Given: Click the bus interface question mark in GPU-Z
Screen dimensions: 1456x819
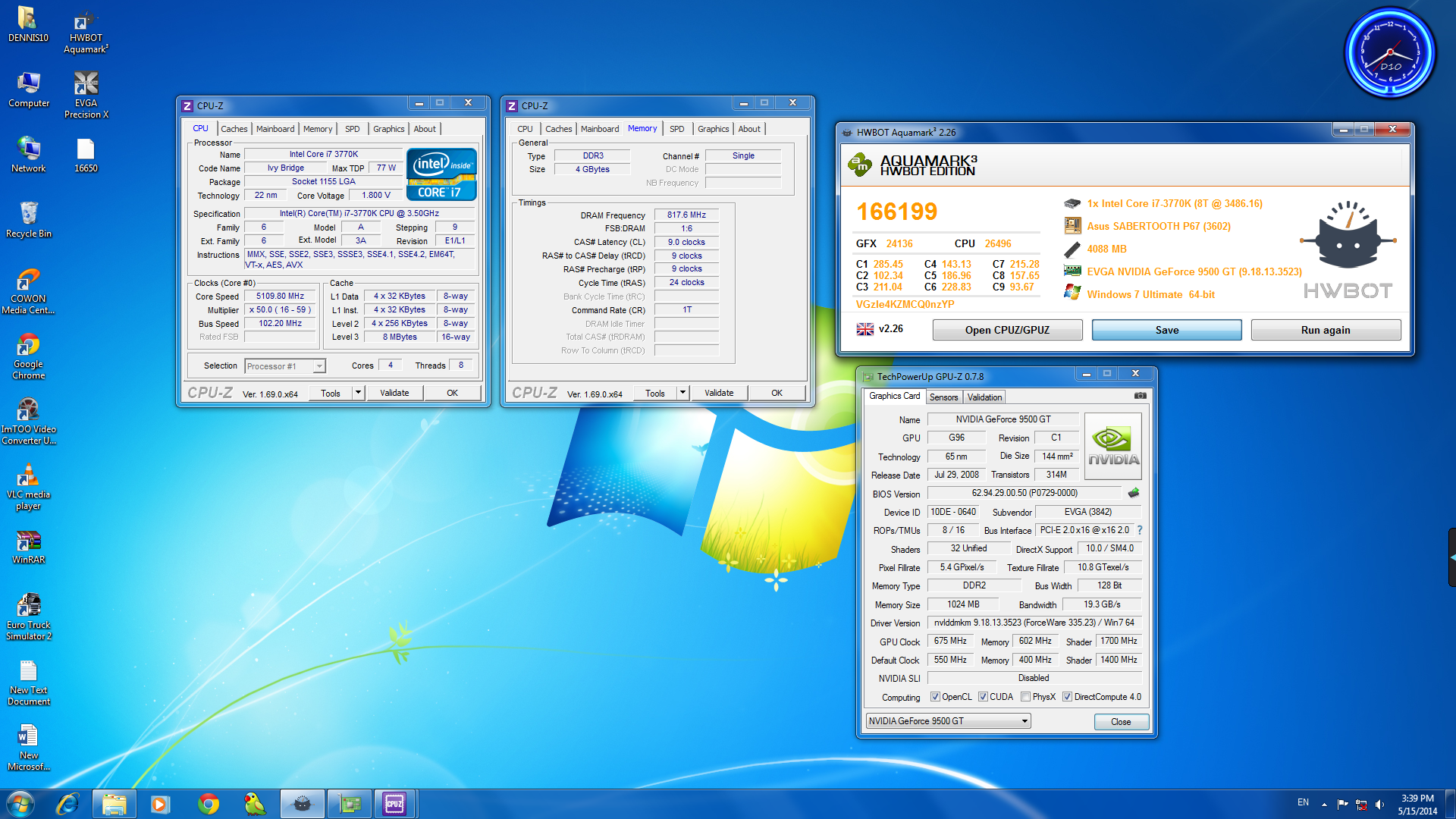Looking at the screenshot, I should coord(1139,530).
